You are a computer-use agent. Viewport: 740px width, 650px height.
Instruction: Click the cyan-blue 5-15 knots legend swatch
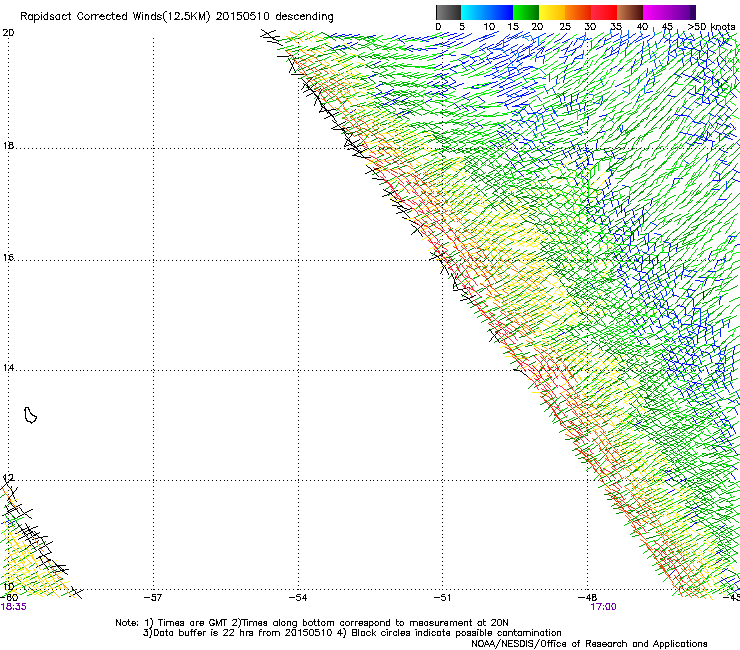[487, 12]
